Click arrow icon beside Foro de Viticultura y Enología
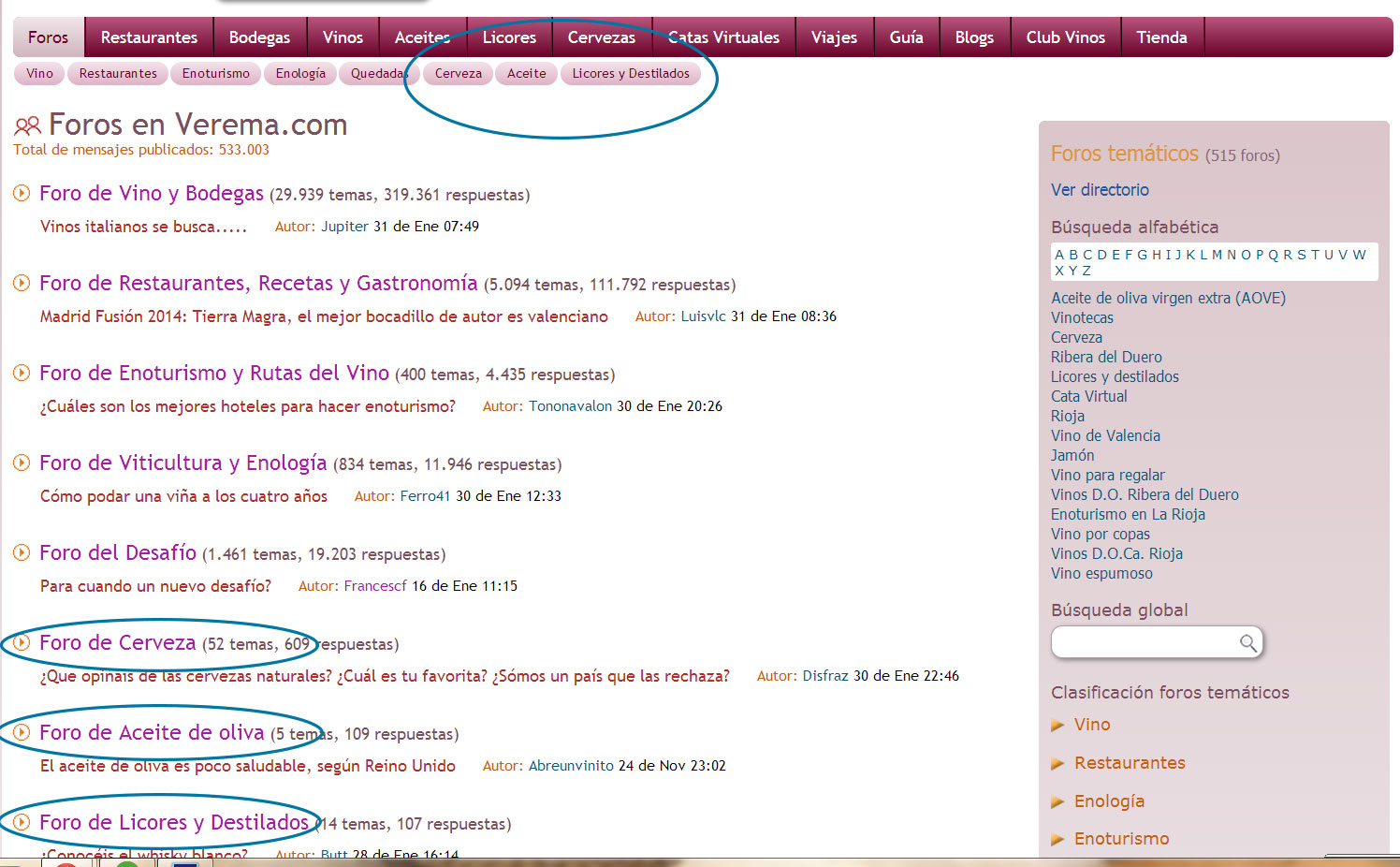Viewport: 1400px width, 867px height. point(22,463)
